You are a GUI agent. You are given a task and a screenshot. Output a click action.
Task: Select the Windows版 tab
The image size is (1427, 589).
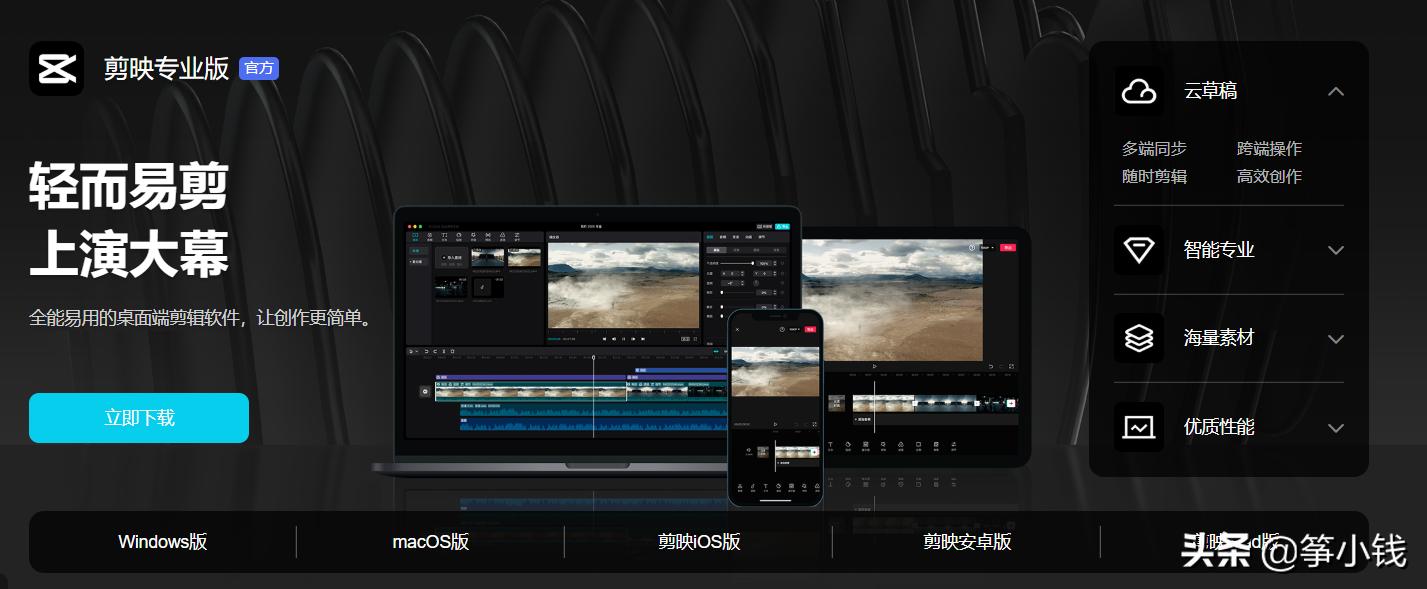163,542
